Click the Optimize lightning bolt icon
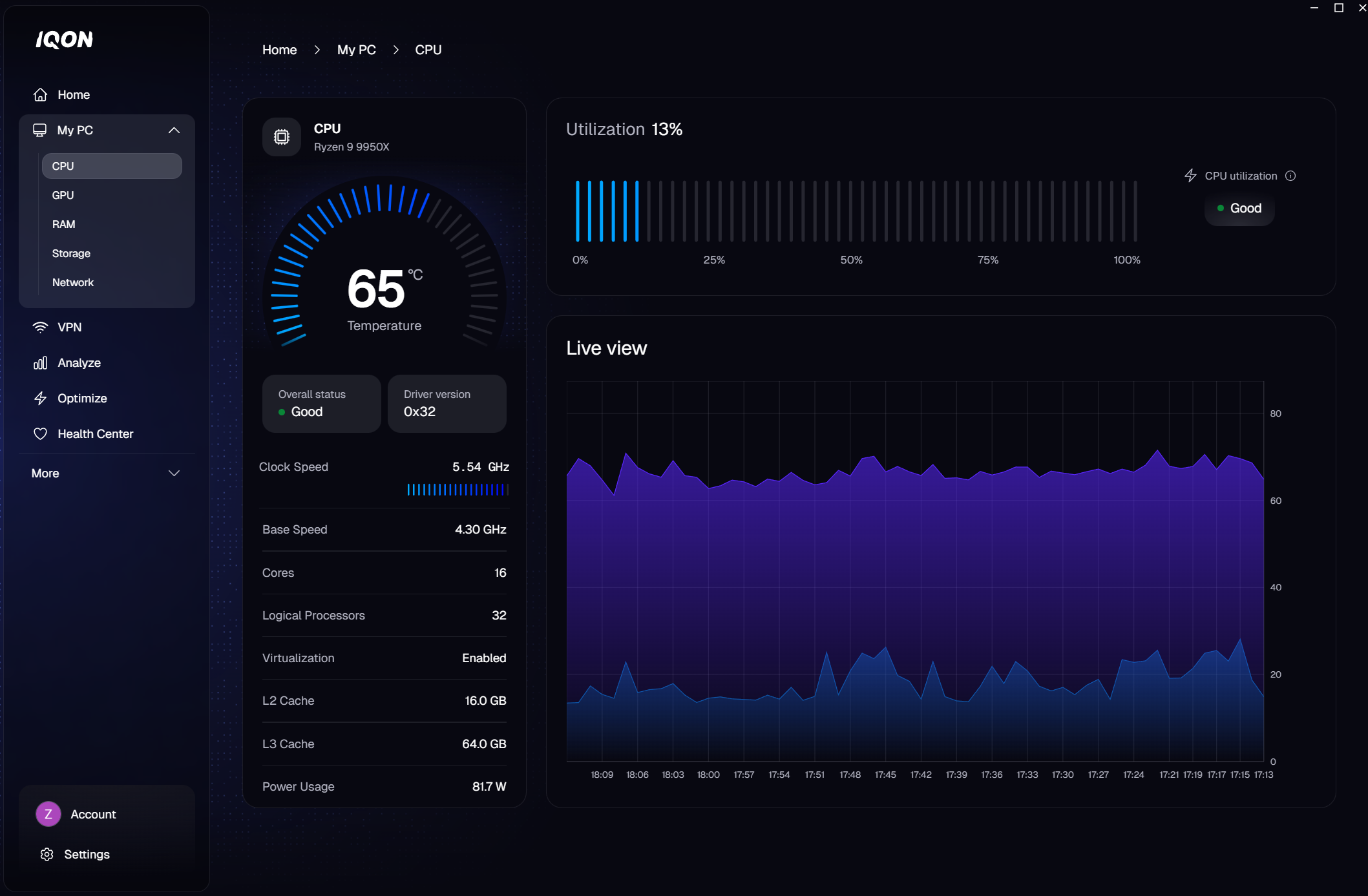This screenshot has height=896, width=1368. click(x=40, y=399)
